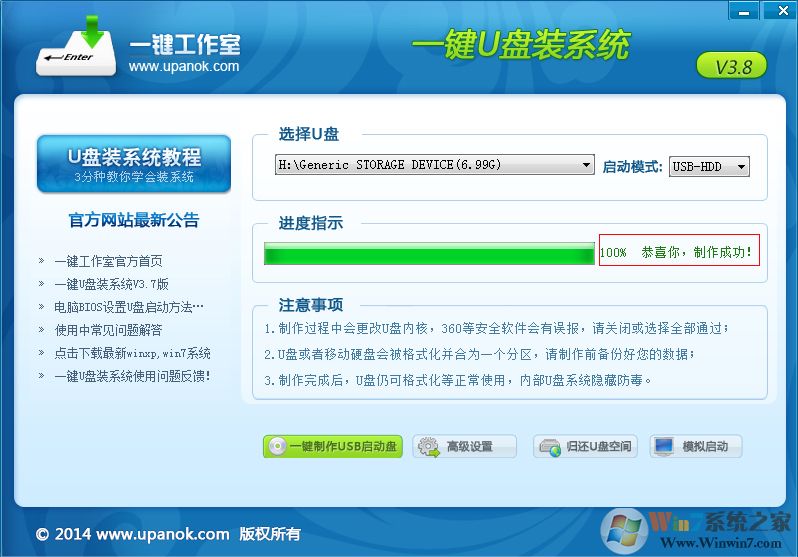The height and width of the screenshot is (557, 798).
Task: Click the bullet arrow beside 一键工作室官方首页
Action: (41, 261)
